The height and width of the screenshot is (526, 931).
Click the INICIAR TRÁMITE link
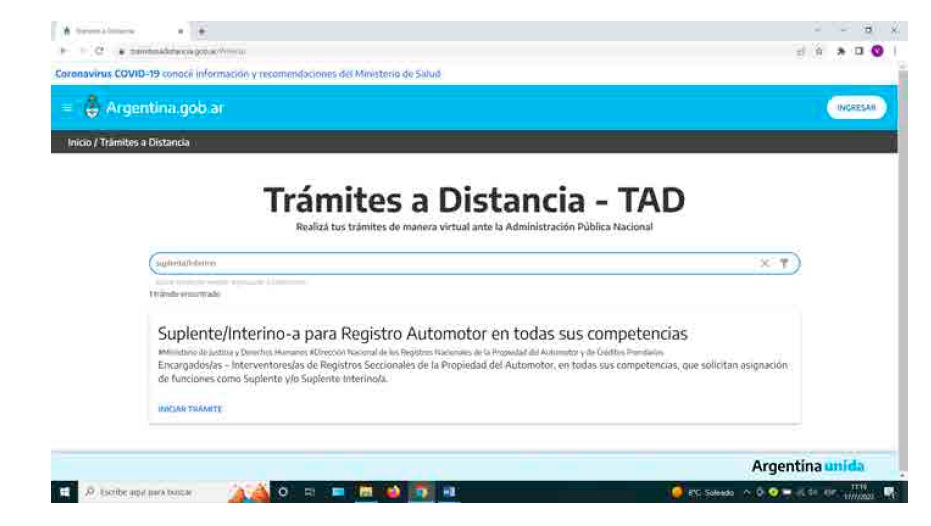pyautogui.click(x=189, y=409)
